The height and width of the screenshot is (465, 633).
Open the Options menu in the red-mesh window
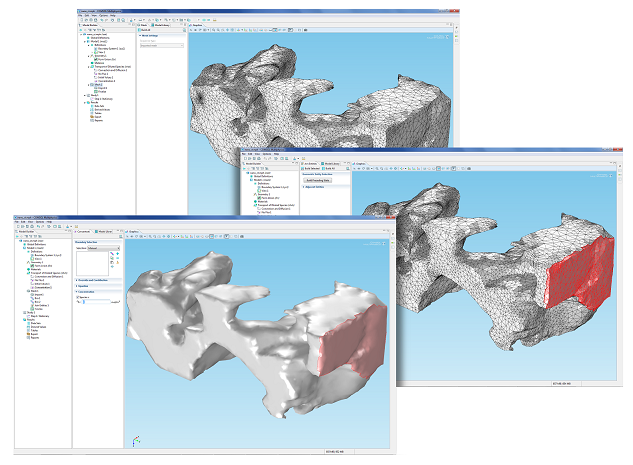pos(267,154)
